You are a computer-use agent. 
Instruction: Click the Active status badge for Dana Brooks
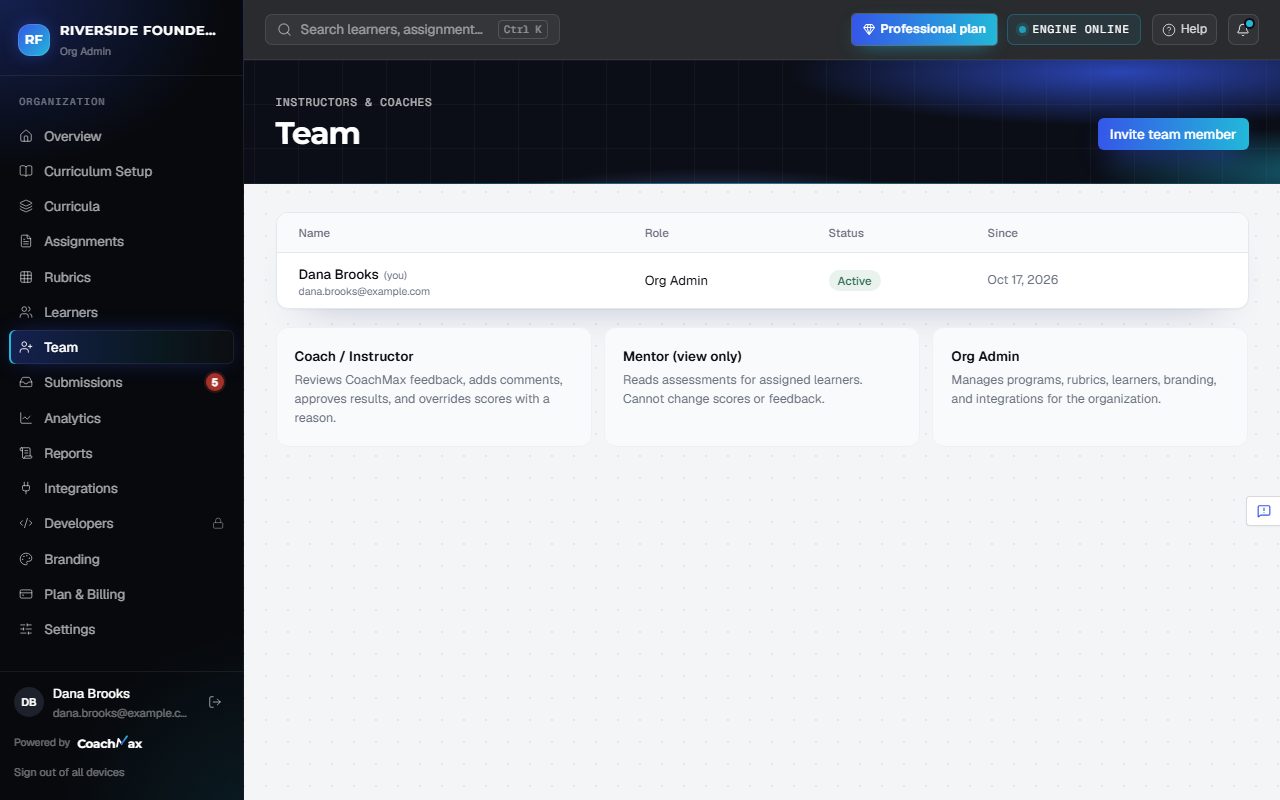(x=854, y=281)
